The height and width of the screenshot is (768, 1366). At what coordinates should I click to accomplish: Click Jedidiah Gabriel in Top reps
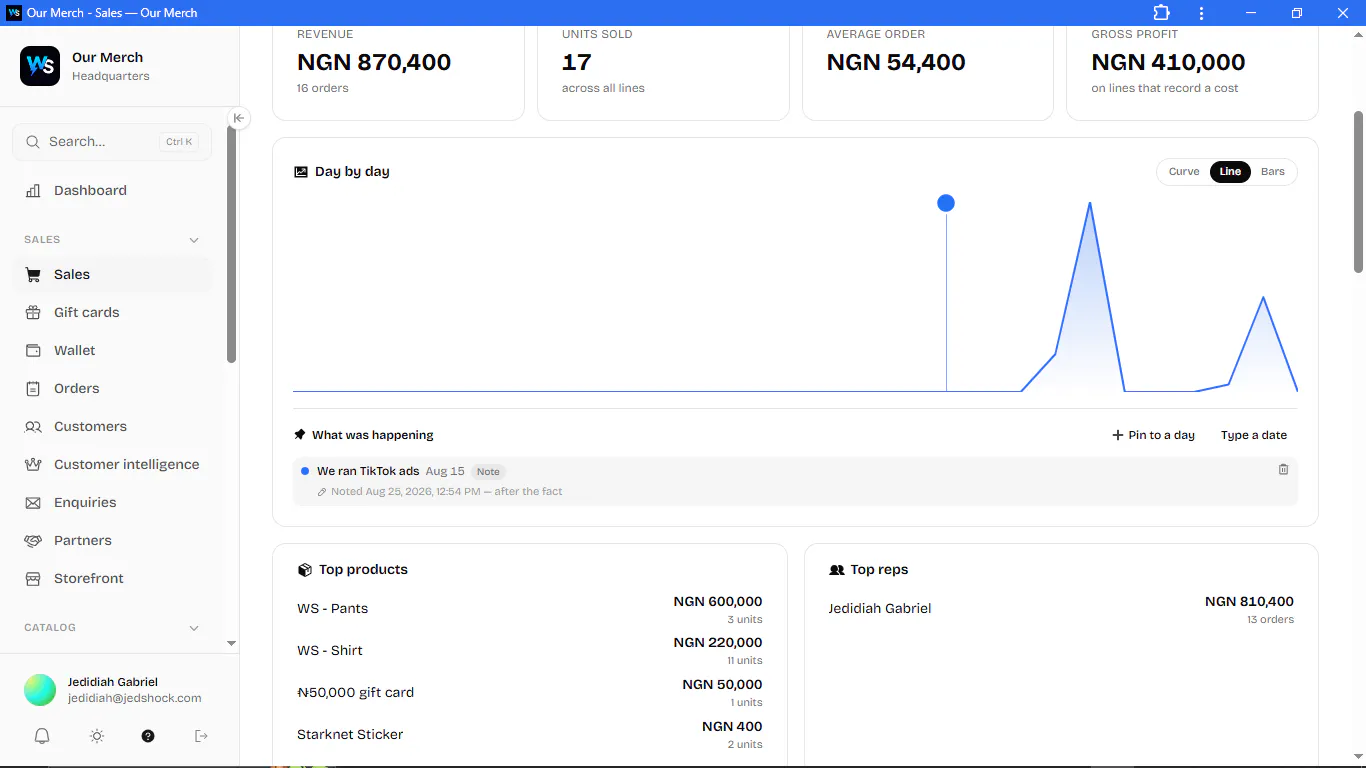tap(880, 609)
